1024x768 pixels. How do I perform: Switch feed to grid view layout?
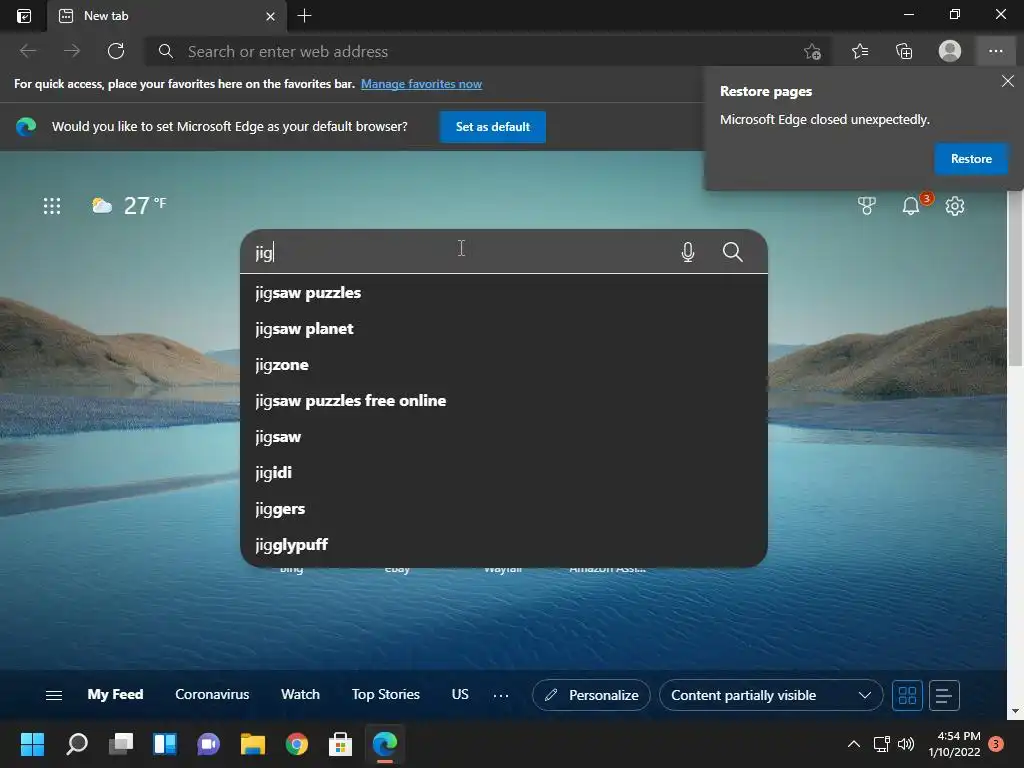(907, 696)
